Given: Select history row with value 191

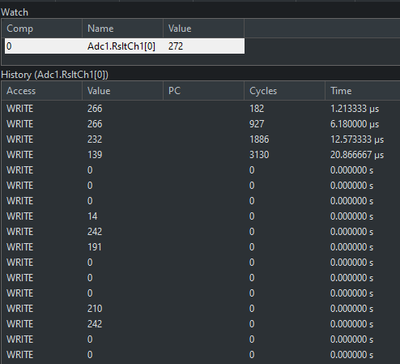Looking at the screenshot, I should [x=202, y=247].
